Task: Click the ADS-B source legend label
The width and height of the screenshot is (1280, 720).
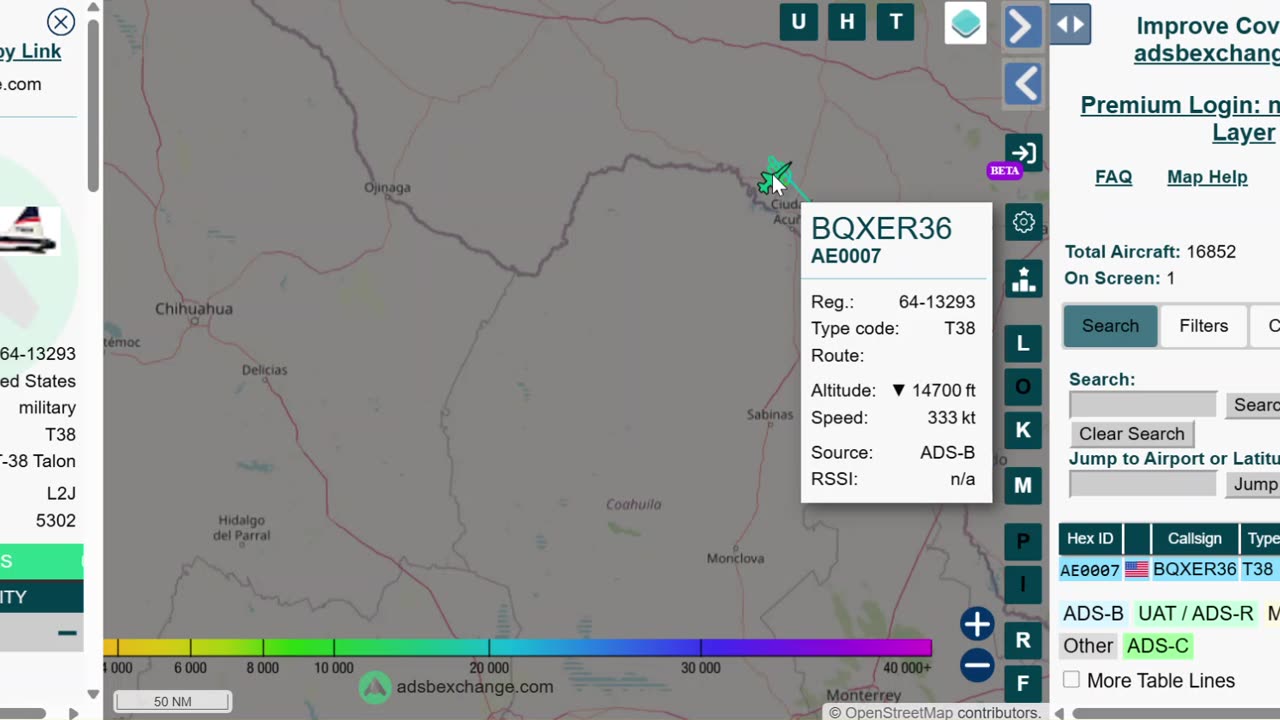Action: [1093, 614]
